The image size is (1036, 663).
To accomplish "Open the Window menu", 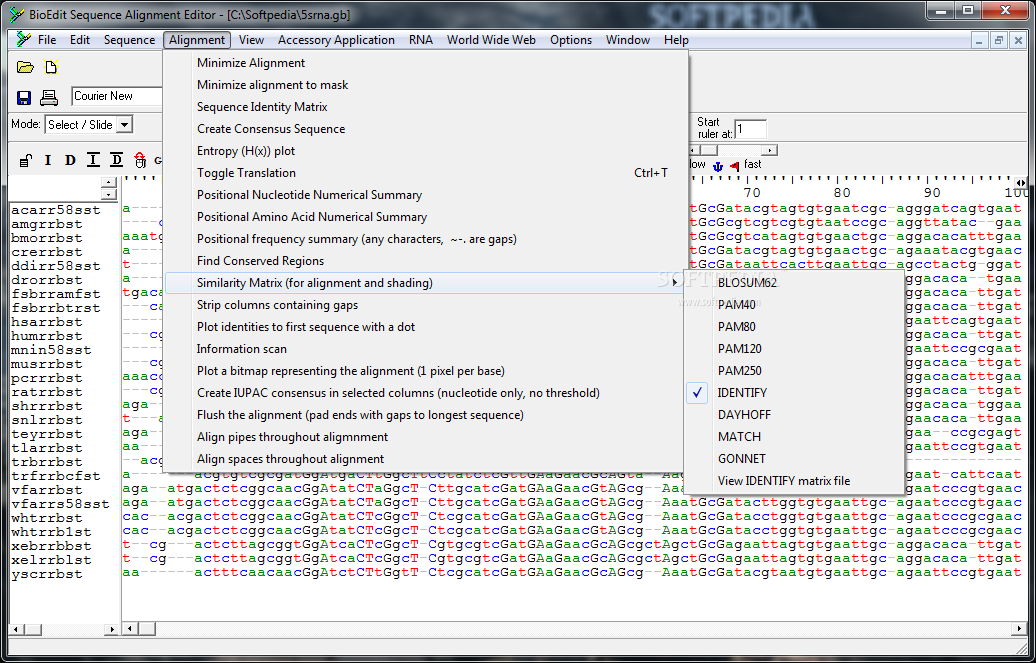I will (x=628, y=40).
